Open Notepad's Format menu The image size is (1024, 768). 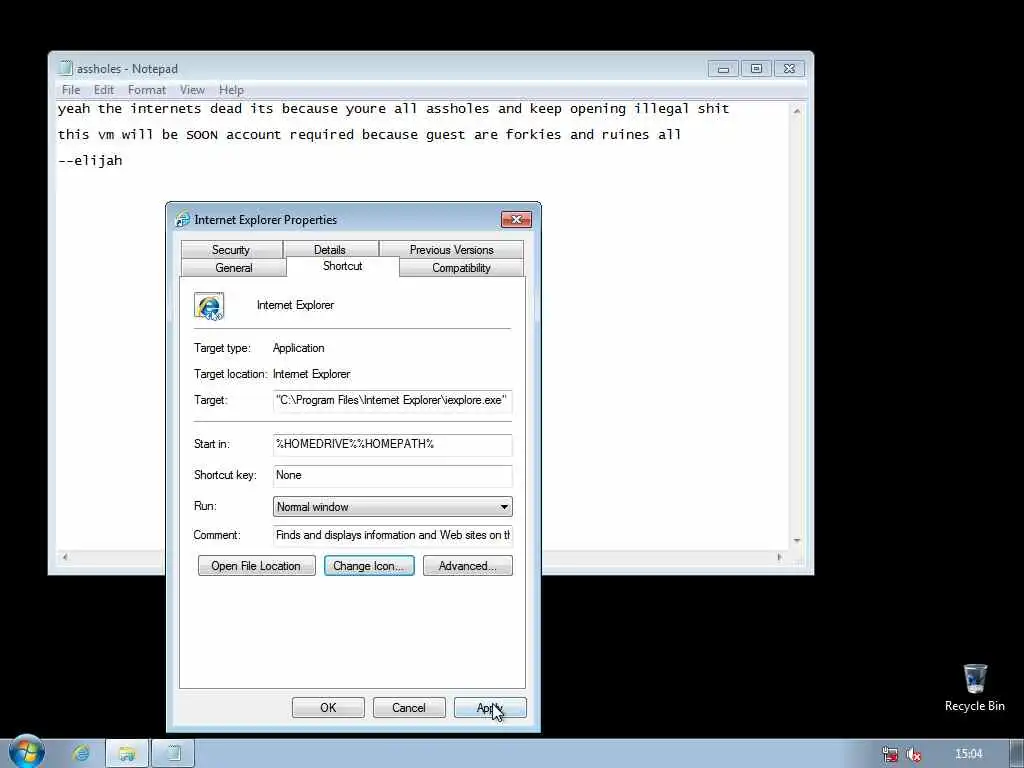(x=147, y=89)
